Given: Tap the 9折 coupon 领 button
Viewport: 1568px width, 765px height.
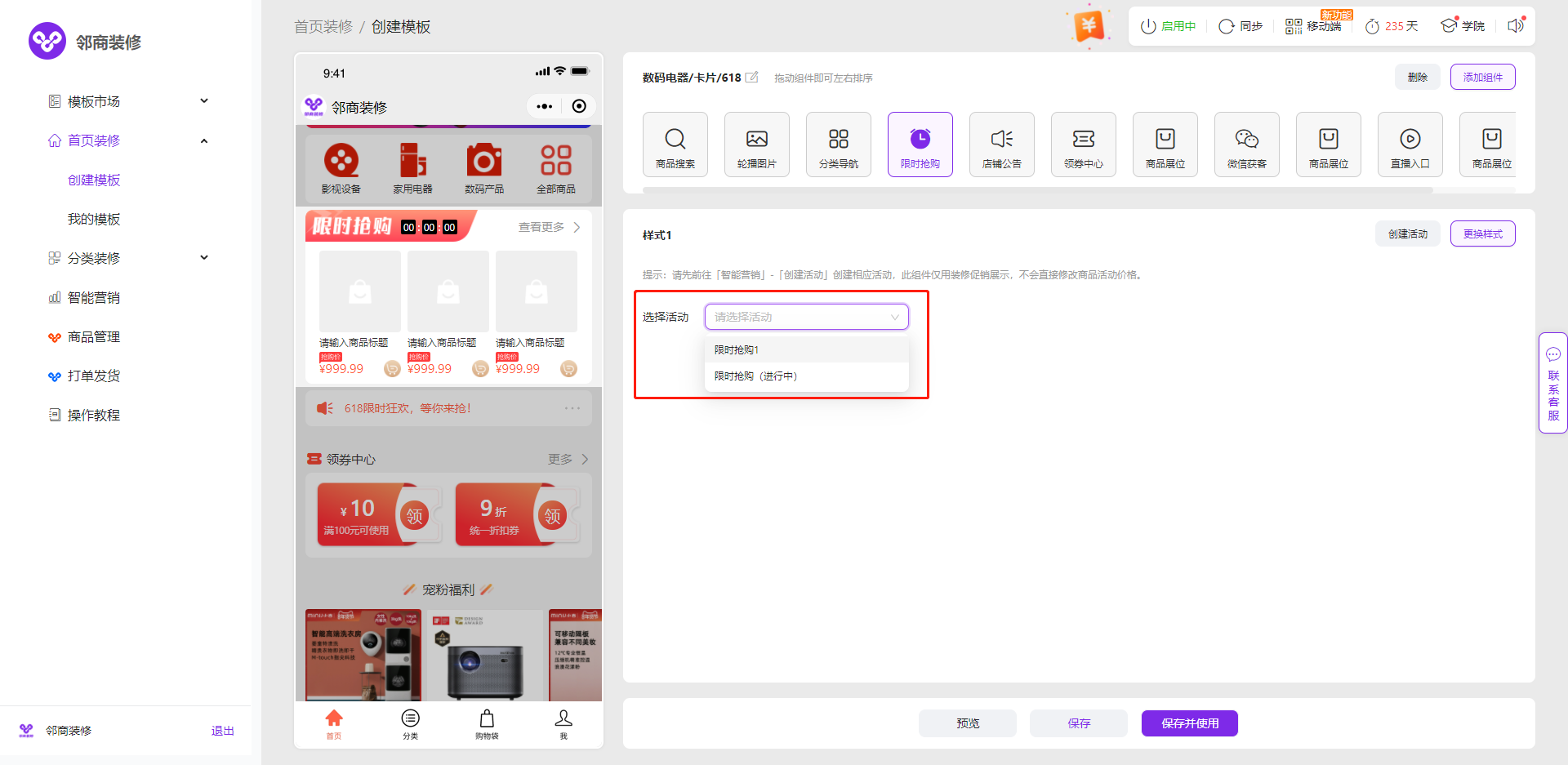Looking at the screenshot, I should coord(553,515).
